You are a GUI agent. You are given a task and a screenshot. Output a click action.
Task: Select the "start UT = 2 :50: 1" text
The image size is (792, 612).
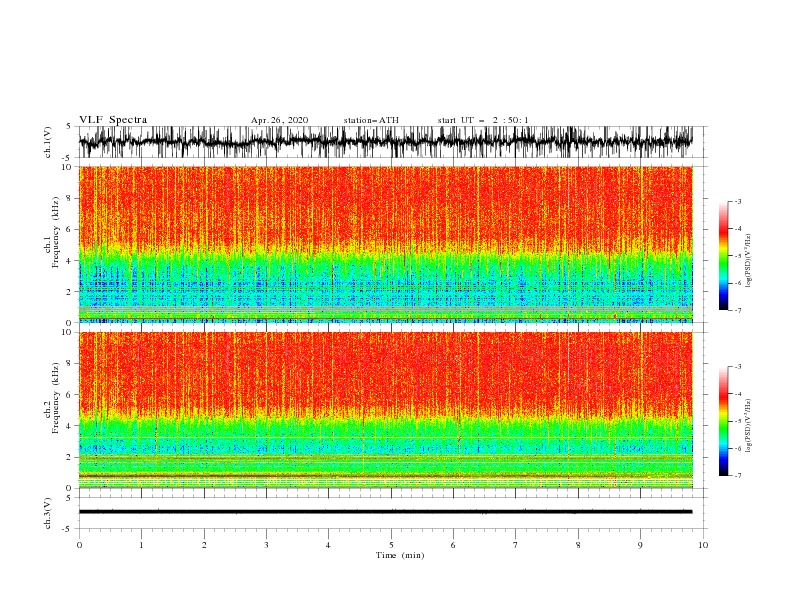pyautogui.click(x=483, y=120)
